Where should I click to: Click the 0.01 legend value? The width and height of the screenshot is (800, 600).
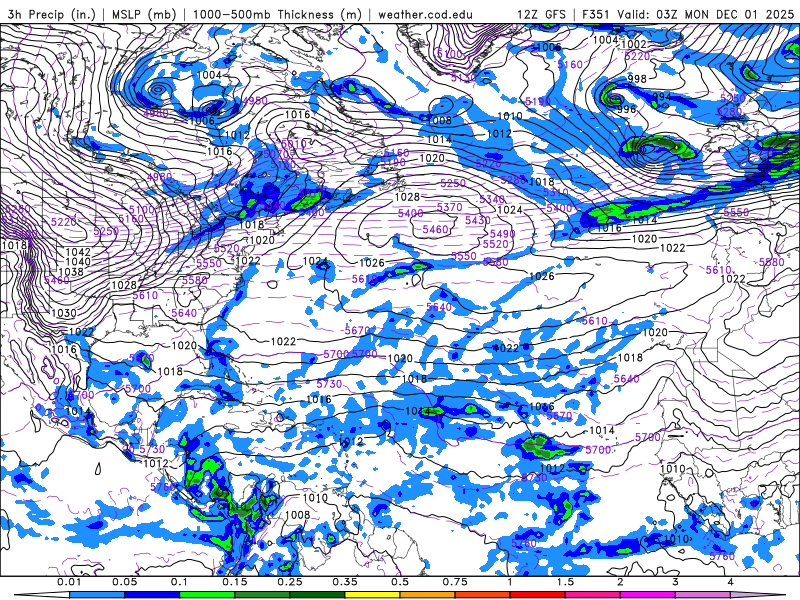pos(69,582)
